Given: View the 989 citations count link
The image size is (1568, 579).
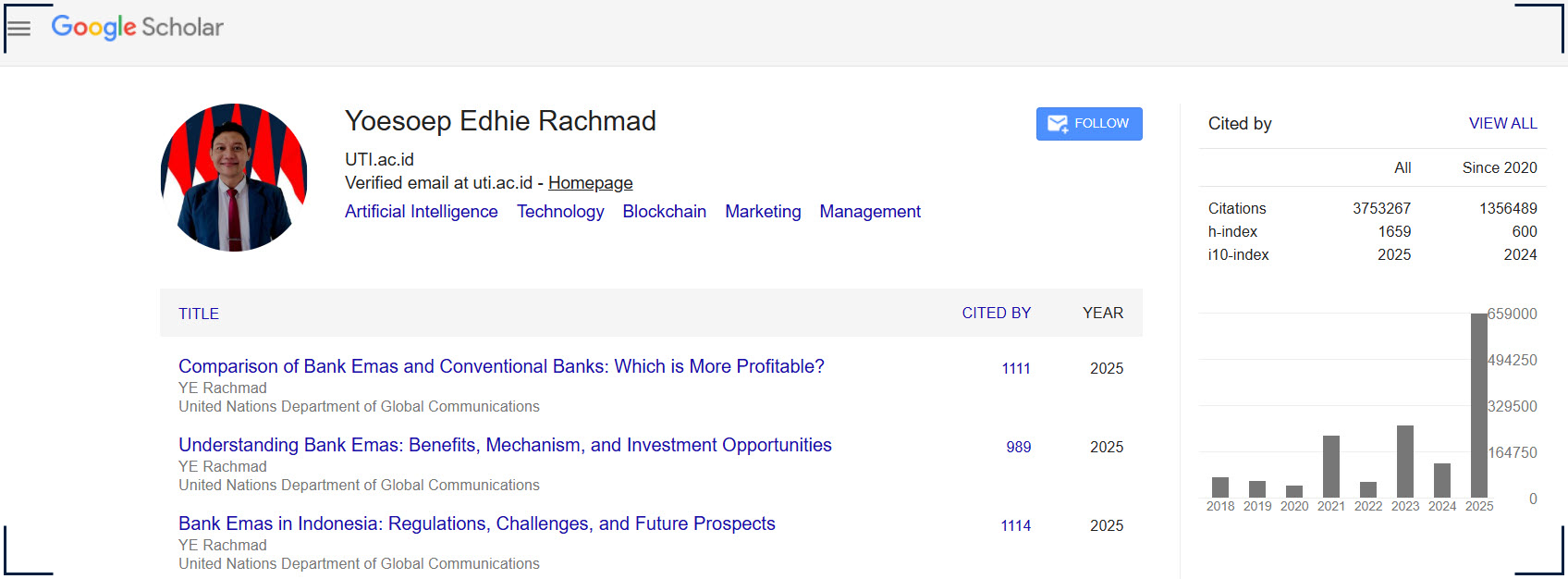Looking at the screenshot, I should pos(1018,447).
